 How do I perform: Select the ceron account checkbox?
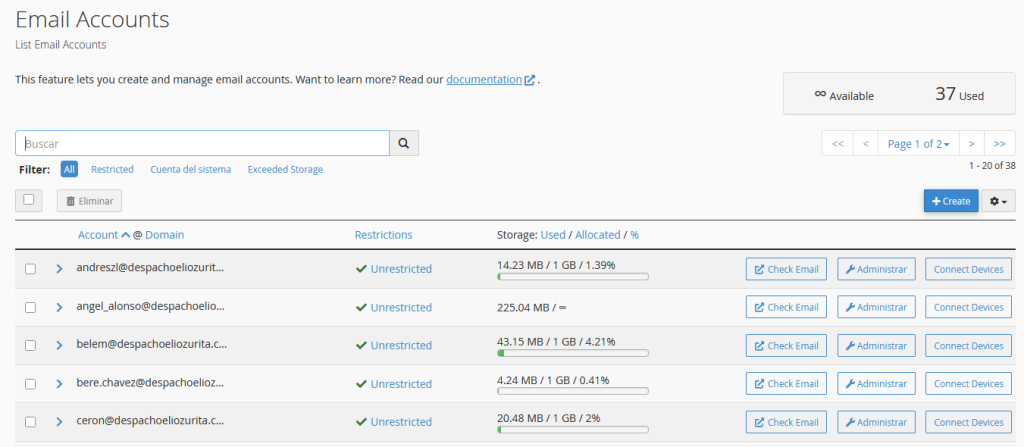(30, 422)
